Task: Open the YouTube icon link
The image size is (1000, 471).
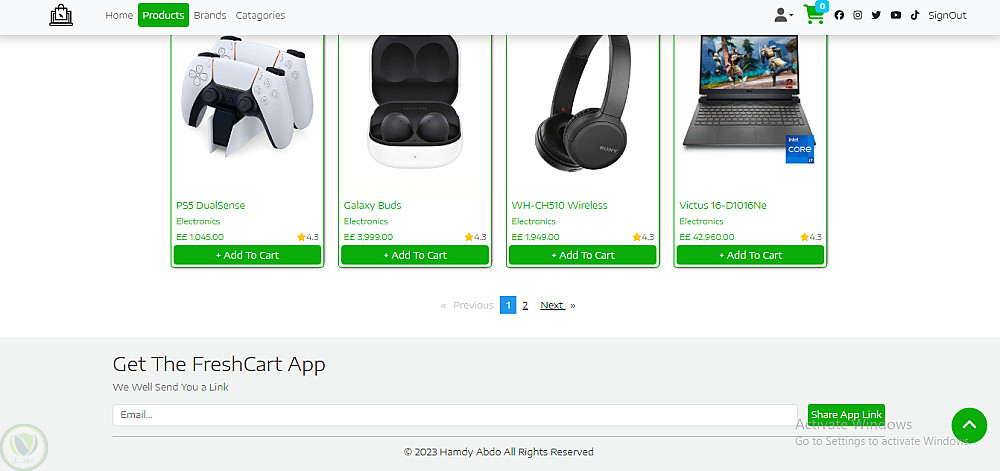Action: point(896,15)
